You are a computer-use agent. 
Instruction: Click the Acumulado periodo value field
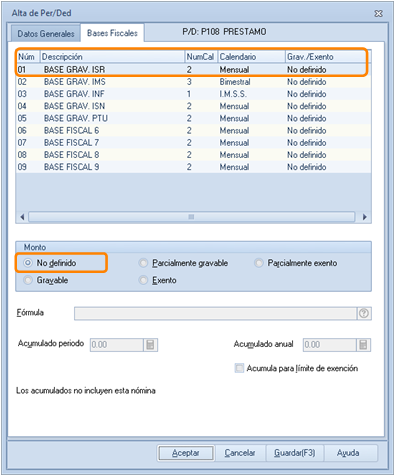[x=117, y=345]
